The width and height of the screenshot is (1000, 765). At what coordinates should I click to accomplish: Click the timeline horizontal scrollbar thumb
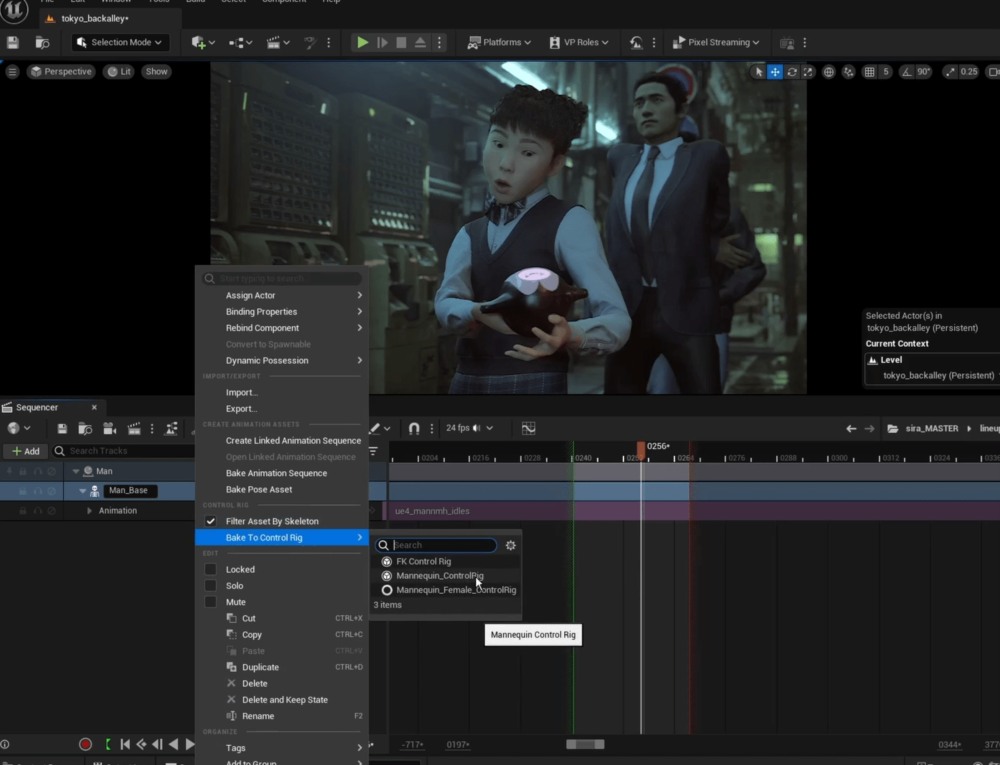pyautogui.click(x=585, y=744)
